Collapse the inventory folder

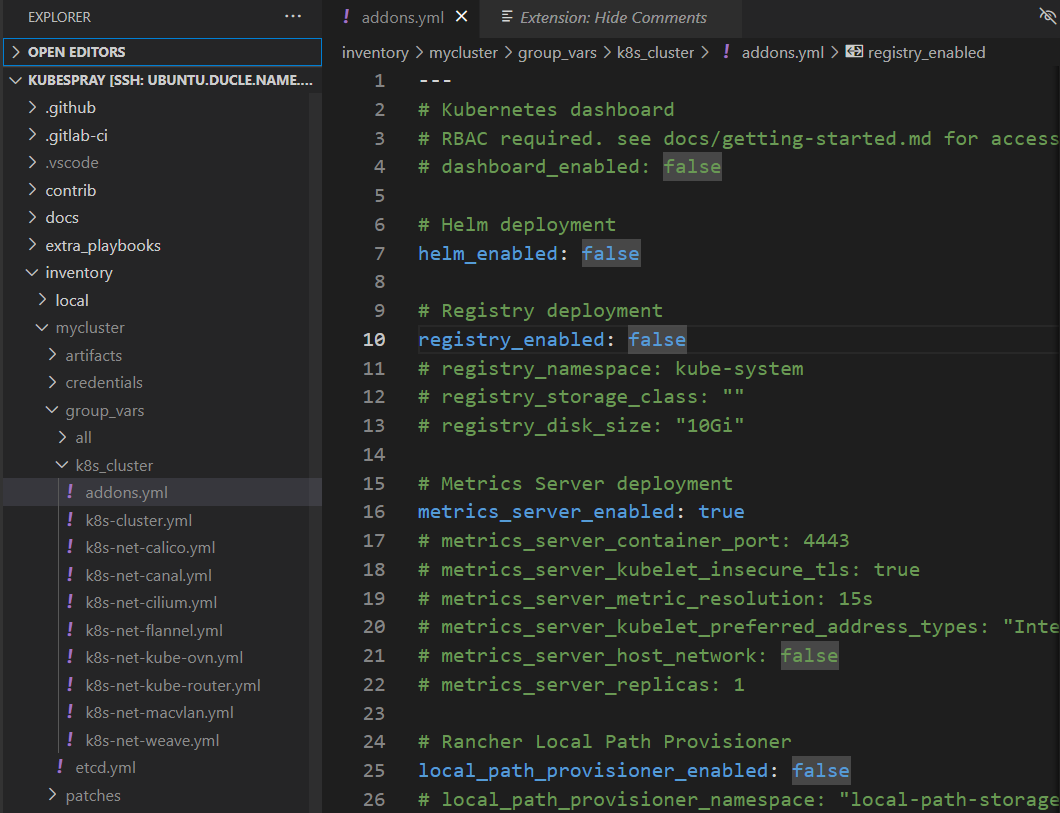(78, 272)
